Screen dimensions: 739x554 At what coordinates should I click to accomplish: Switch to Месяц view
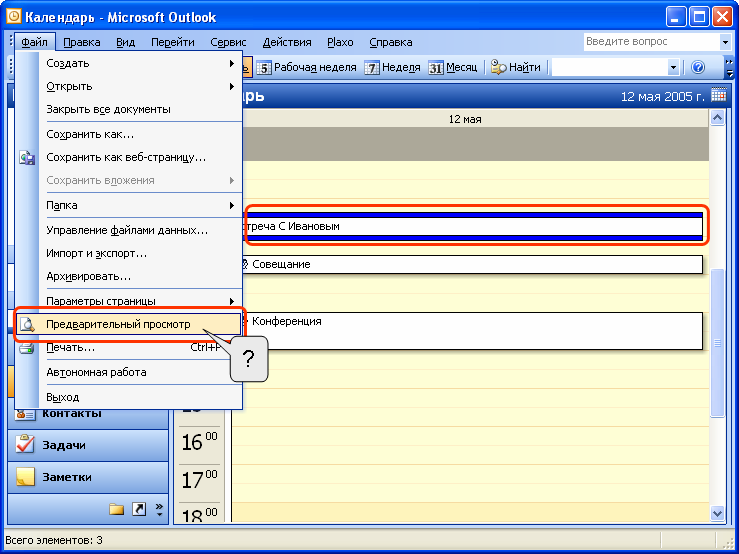[453, 67]
